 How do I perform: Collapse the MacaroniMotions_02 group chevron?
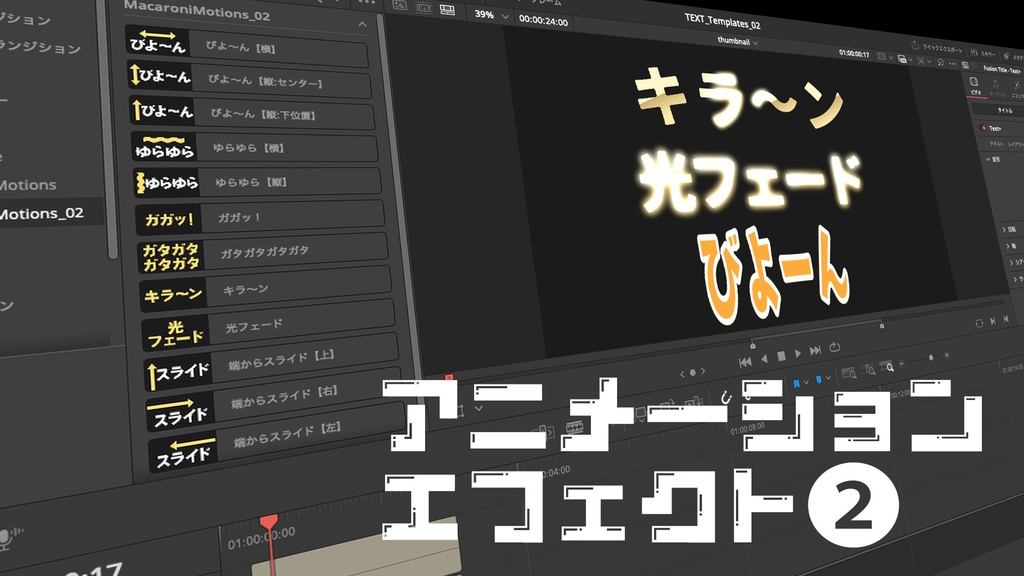[362, 25]
